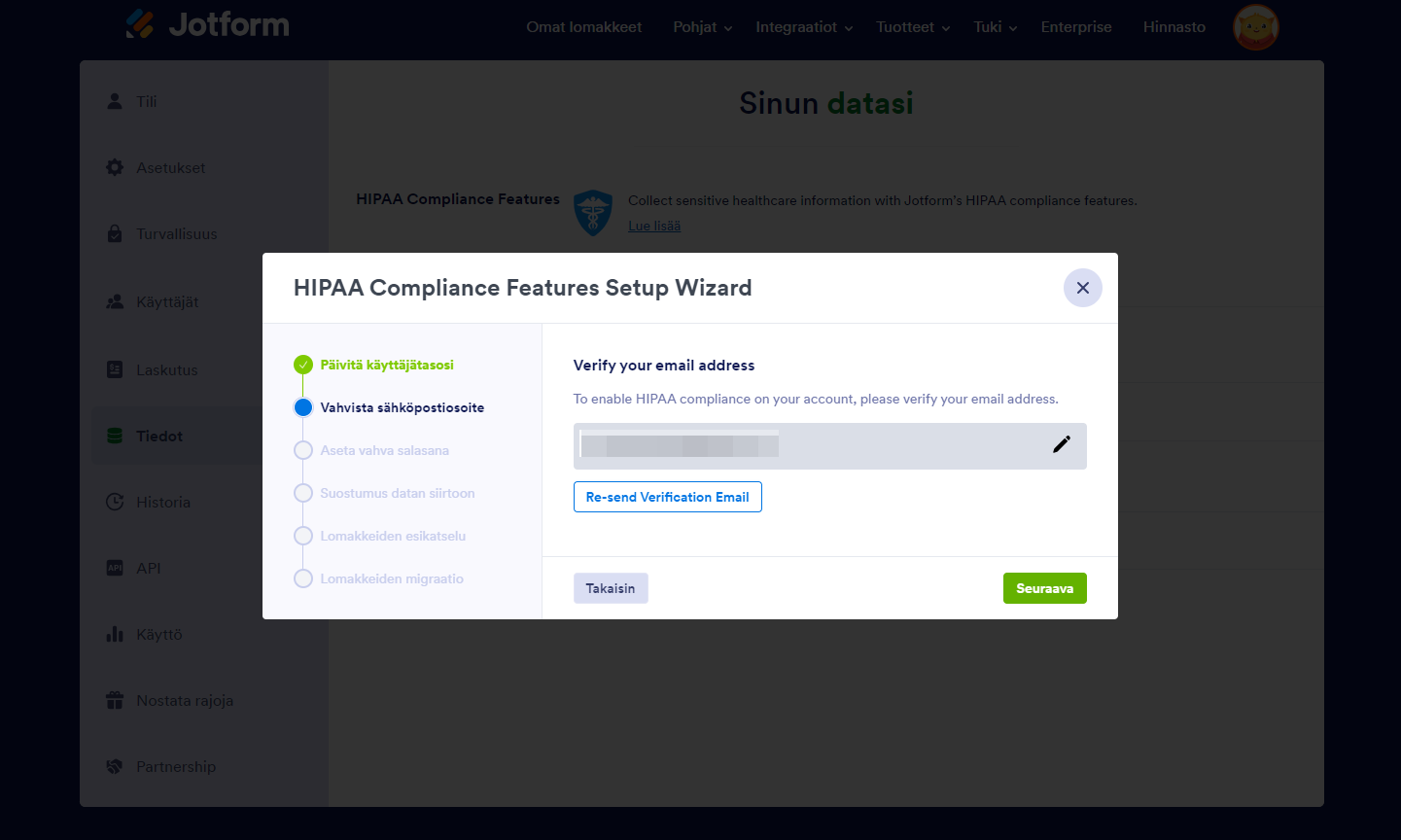Viewport: 1401px width, 840px height.
Task: Click the email address input field
Action: [807, 446]
